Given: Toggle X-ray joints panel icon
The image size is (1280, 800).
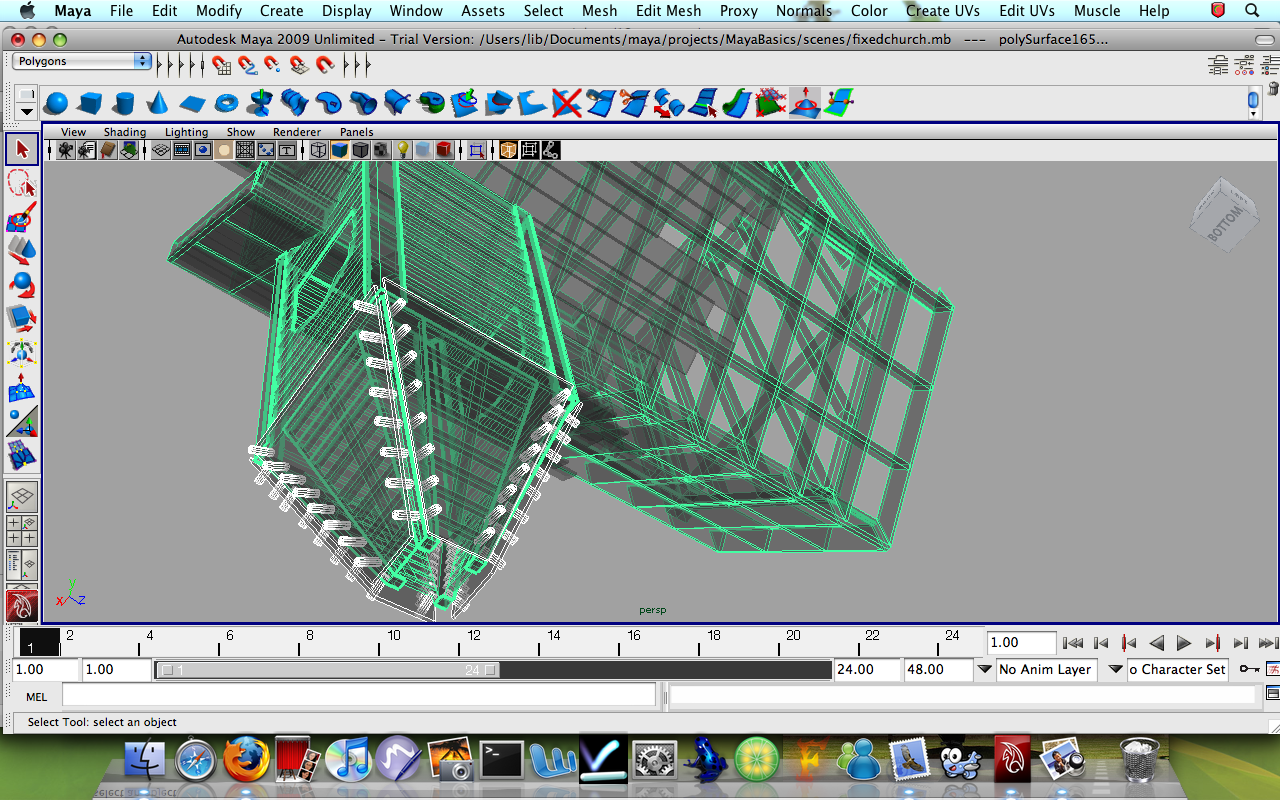Looking at the screenshot, I should 550,150.
